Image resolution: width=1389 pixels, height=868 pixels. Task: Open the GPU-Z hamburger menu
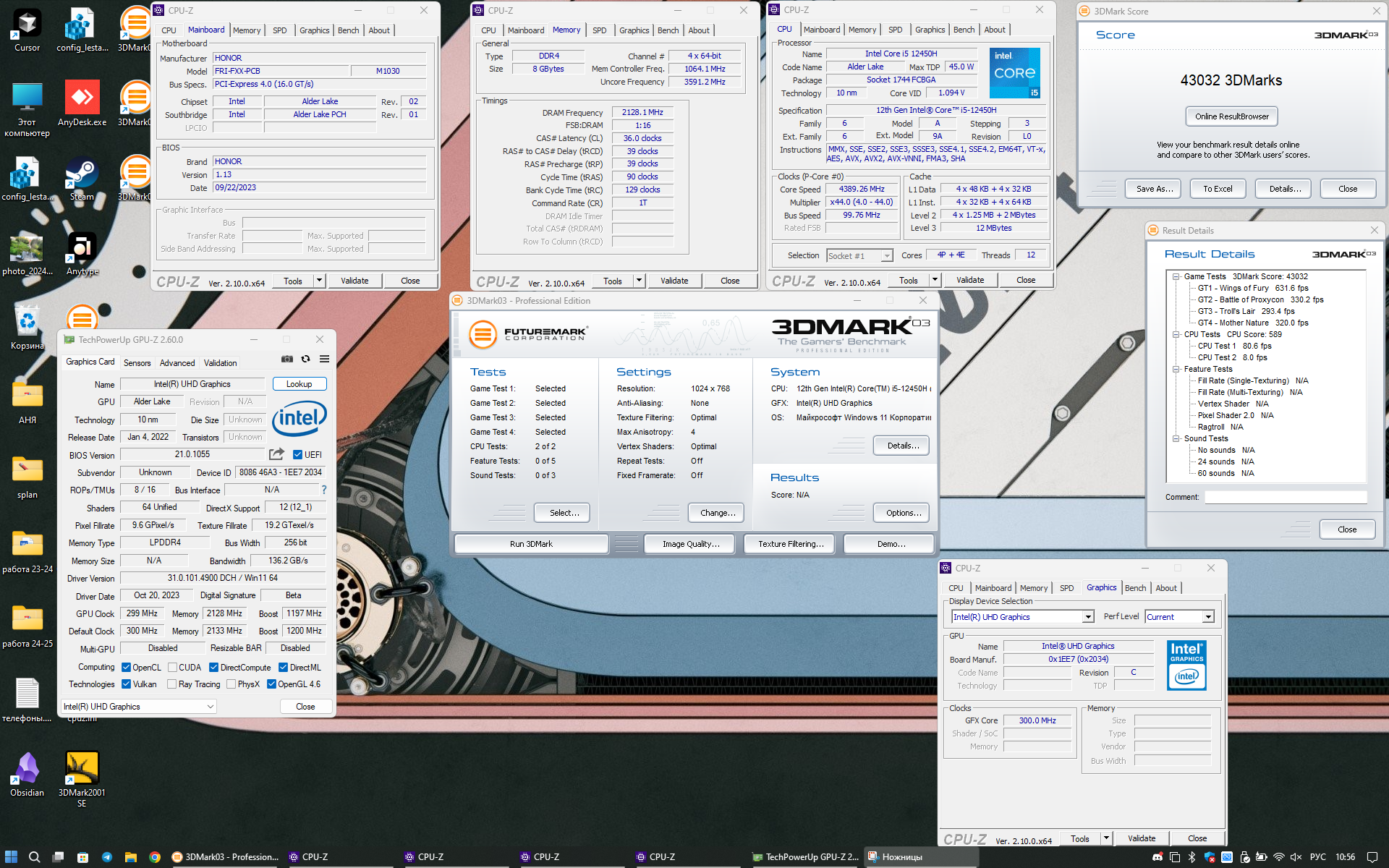[324, 359]
